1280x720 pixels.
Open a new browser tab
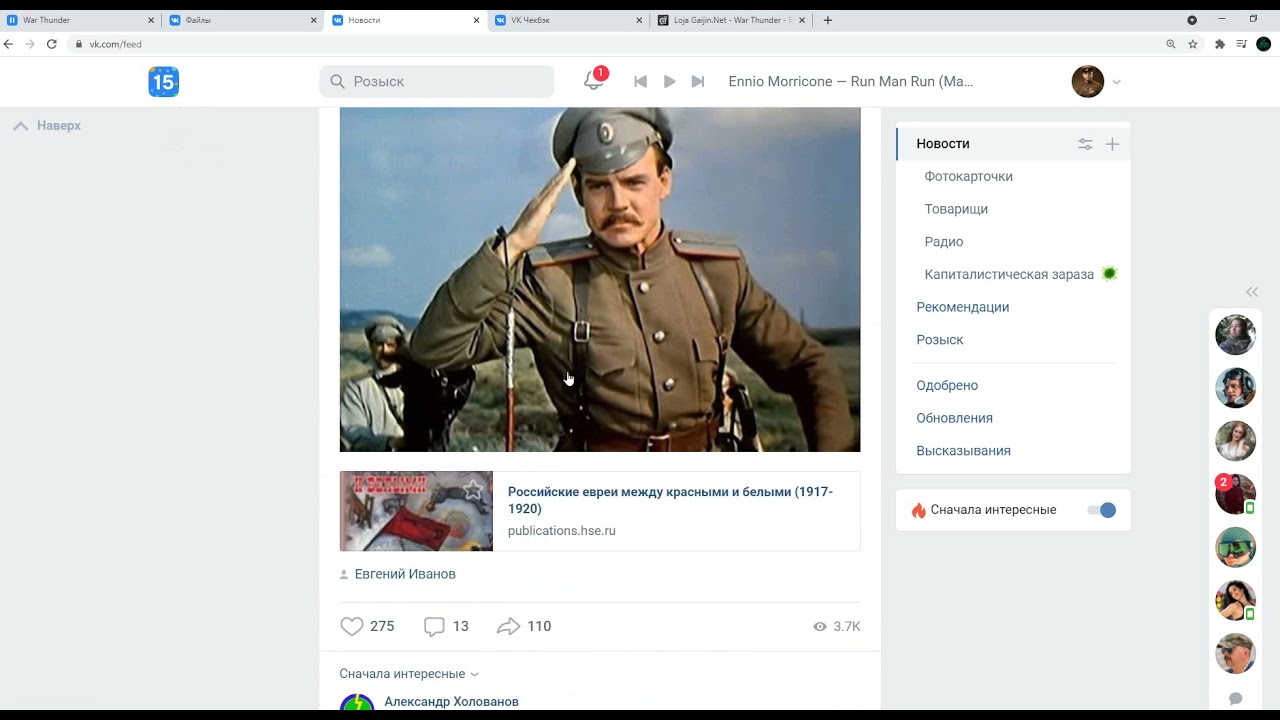tap(827, 20)
